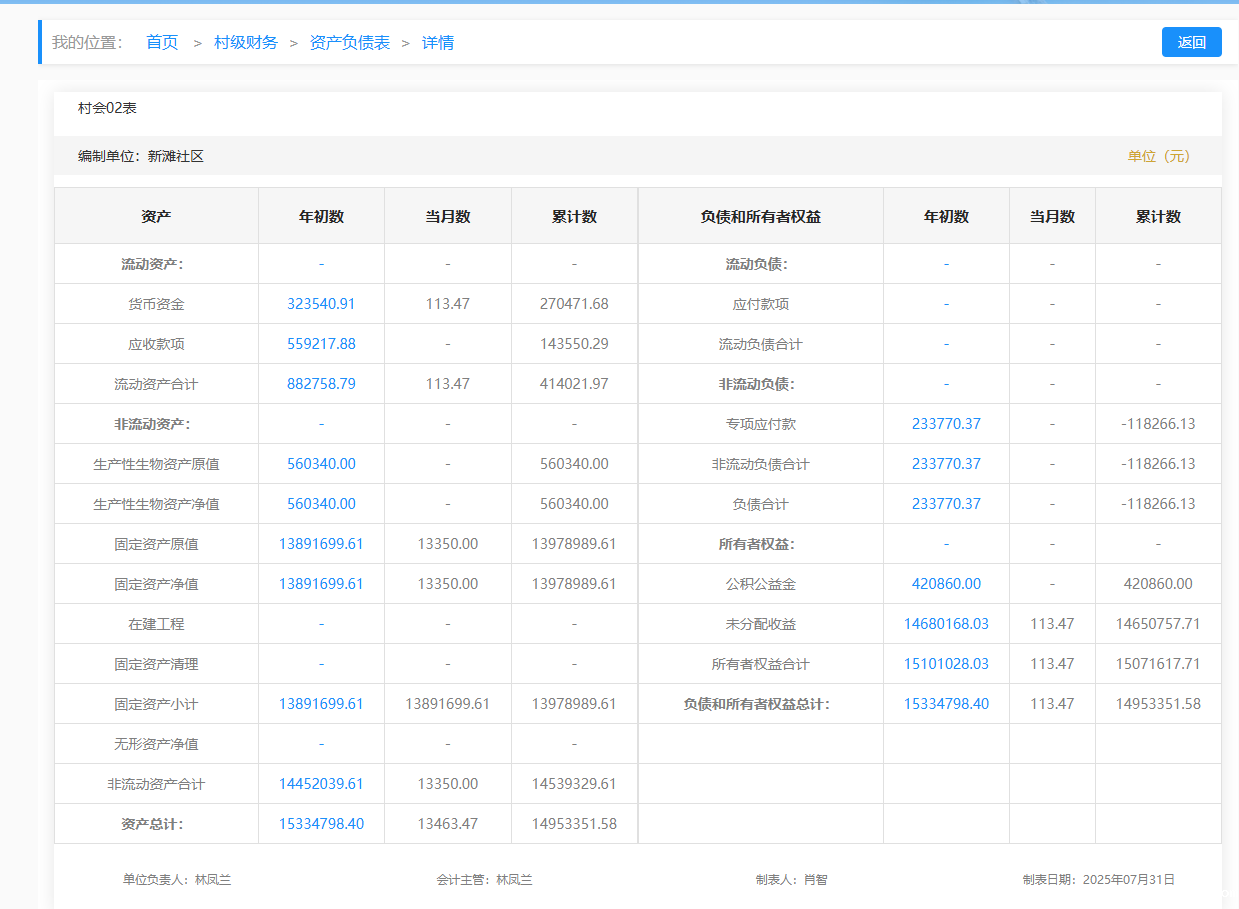Open 负债合计 年初数 link
The height and width of the screenshot is (909, 1239).
click(946, 504)
